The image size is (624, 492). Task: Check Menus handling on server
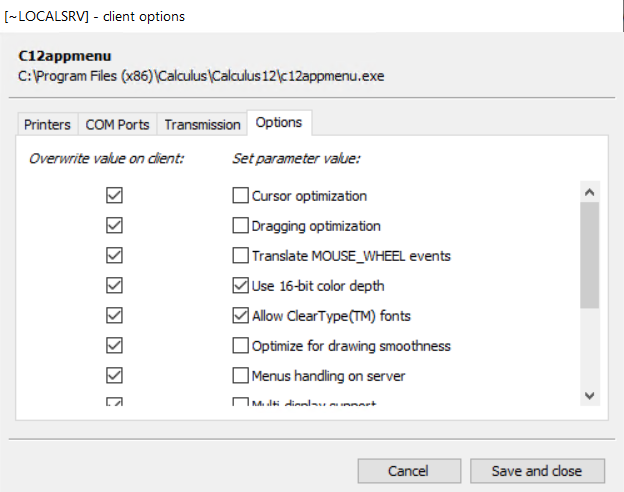(240, 376)
